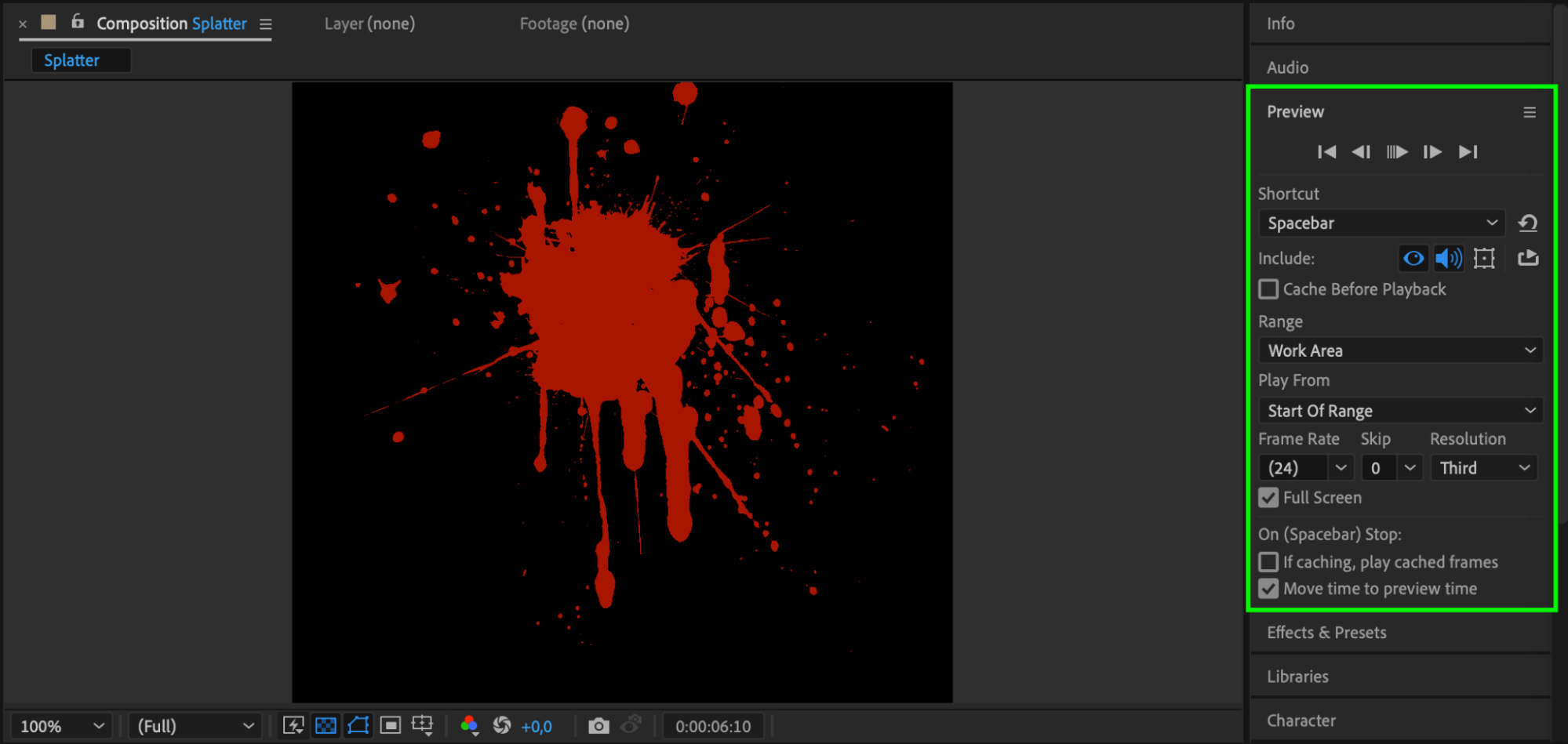The image size is (1568, 744).
Task: Take a snapshot with camera icon
Action: [x=598, y=726]
